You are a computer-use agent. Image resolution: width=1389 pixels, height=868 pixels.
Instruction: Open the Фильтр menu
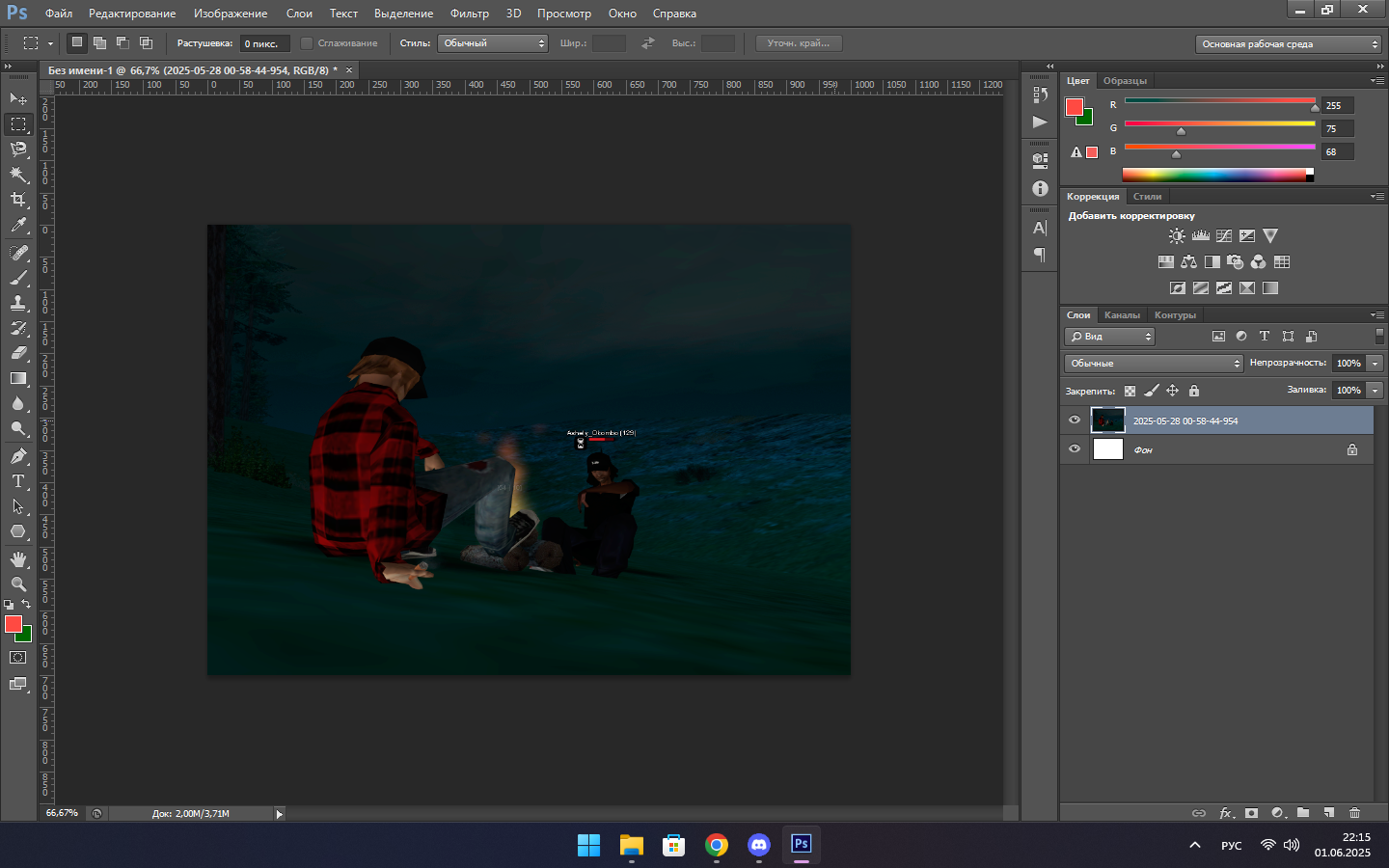tap(469, 14)
